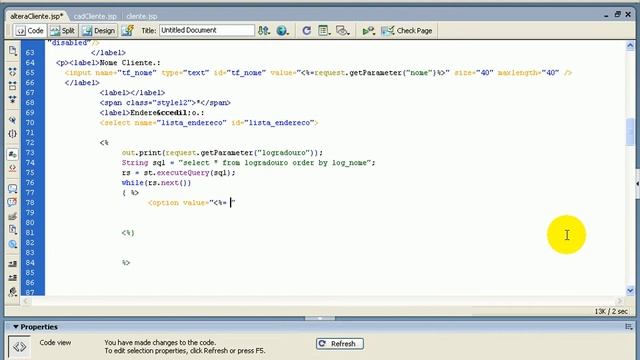Click "out.print" on line 73

[x=142, y=153]
